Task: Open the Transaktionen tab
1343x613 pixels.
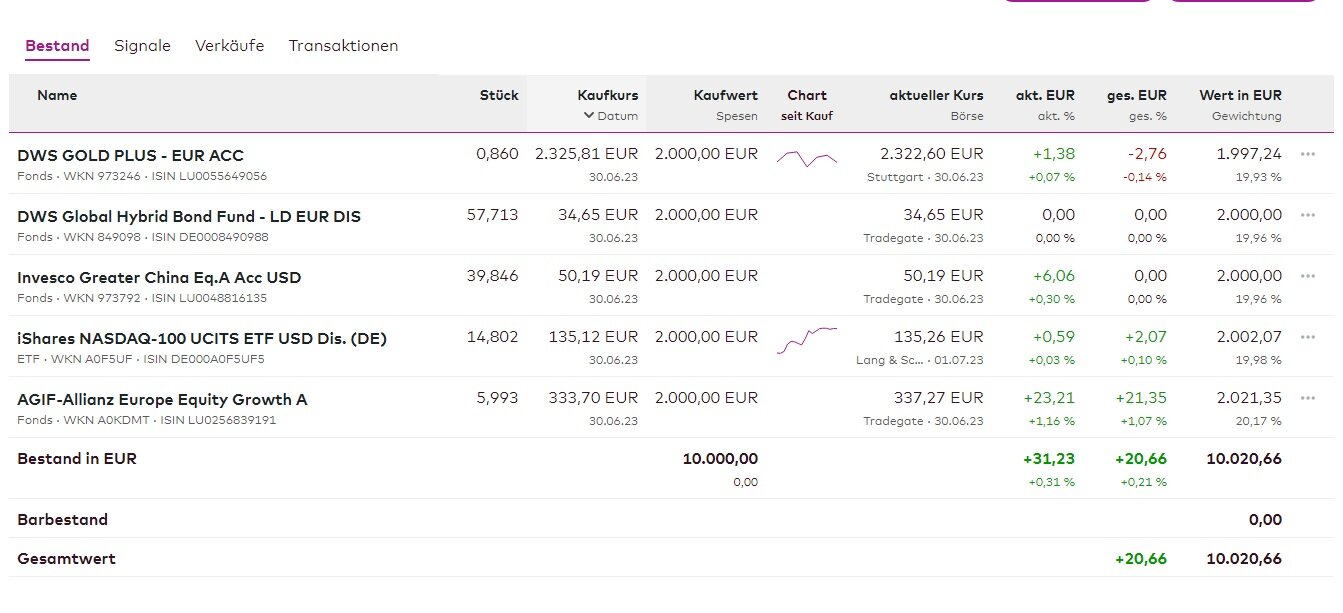Action: tap(343, 46)
